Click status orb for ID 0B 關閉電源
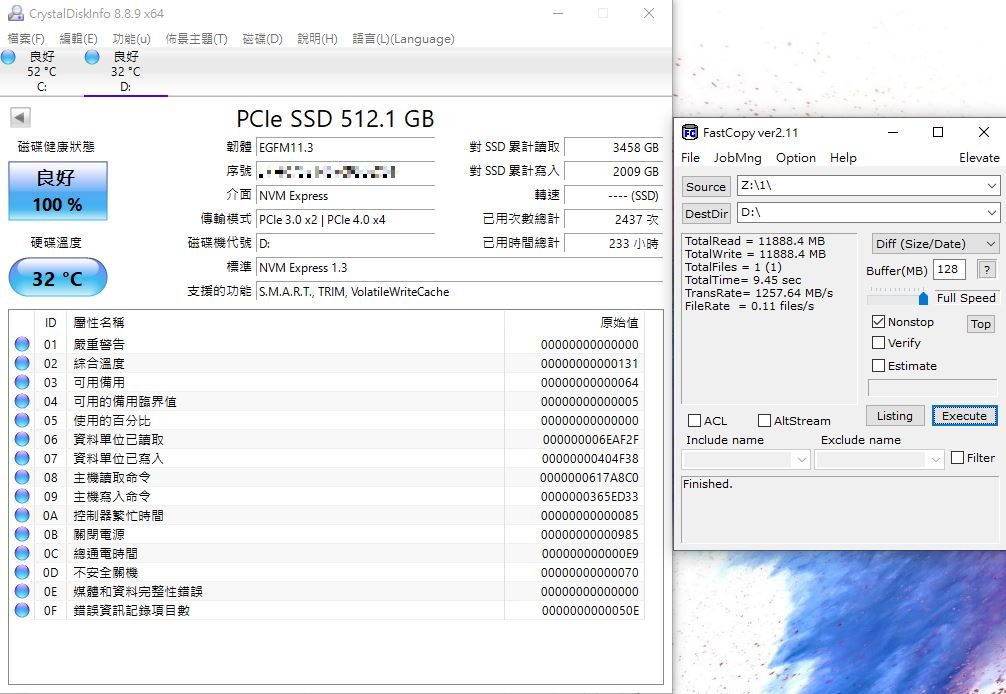Viewport: 1006px width, 694px height. (22, 534)
